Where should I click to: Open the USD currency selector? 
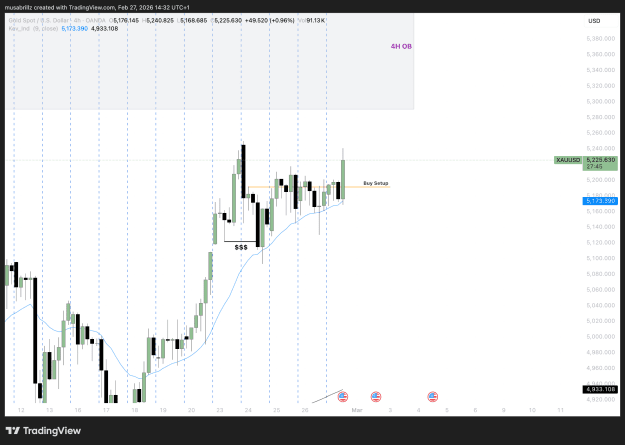click(594, 21)
